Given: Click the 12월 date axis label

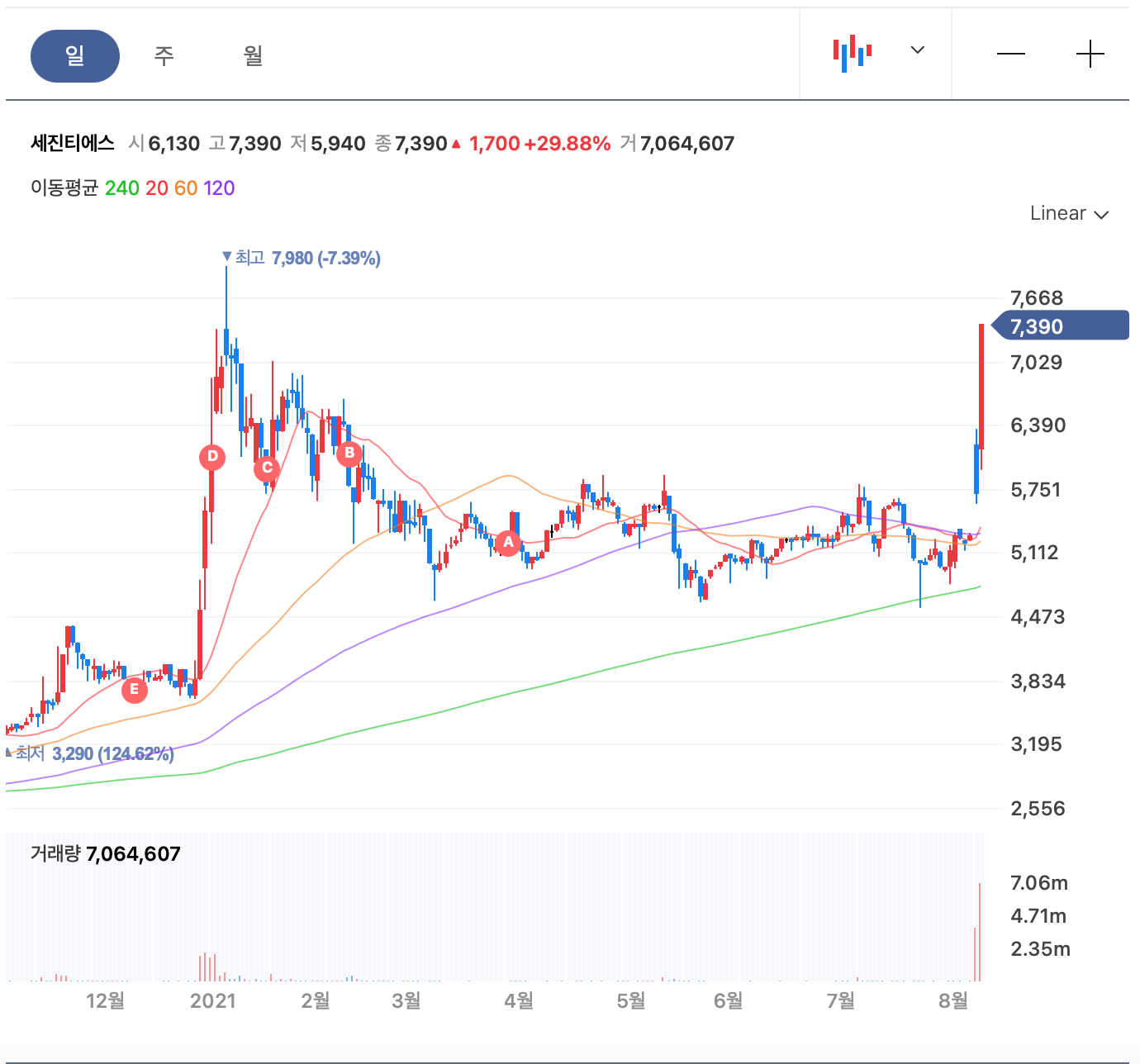Looking at the screenshot, I should pos(106,1001).
